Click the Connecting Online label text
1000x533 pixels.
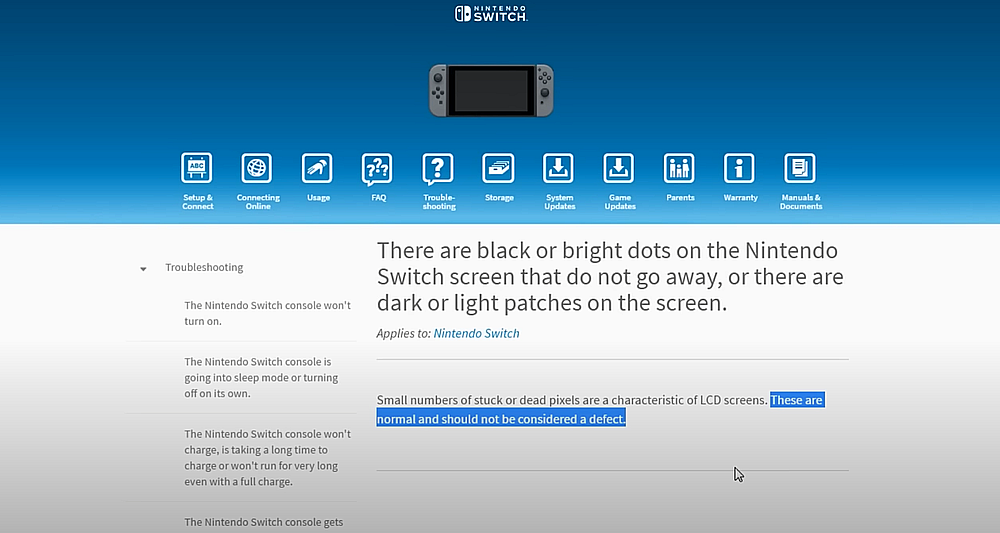pos(258,202)
